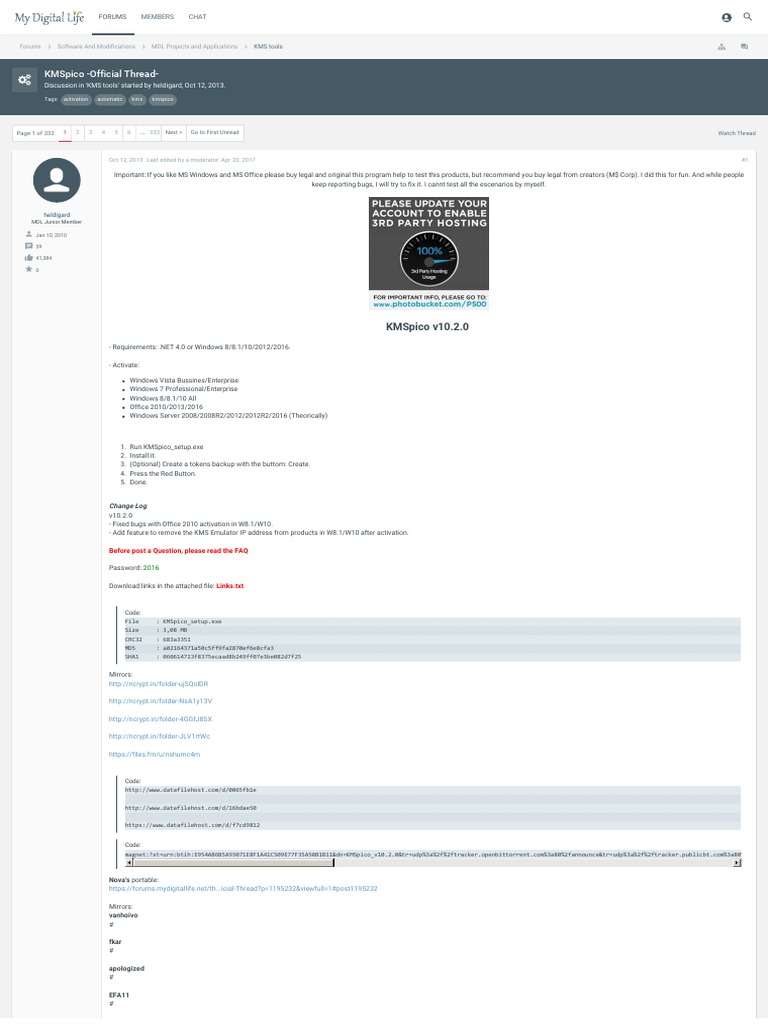Open the Links.txt attached file link
Viewport: 768px width, 1024px height.
pos(230,586)
